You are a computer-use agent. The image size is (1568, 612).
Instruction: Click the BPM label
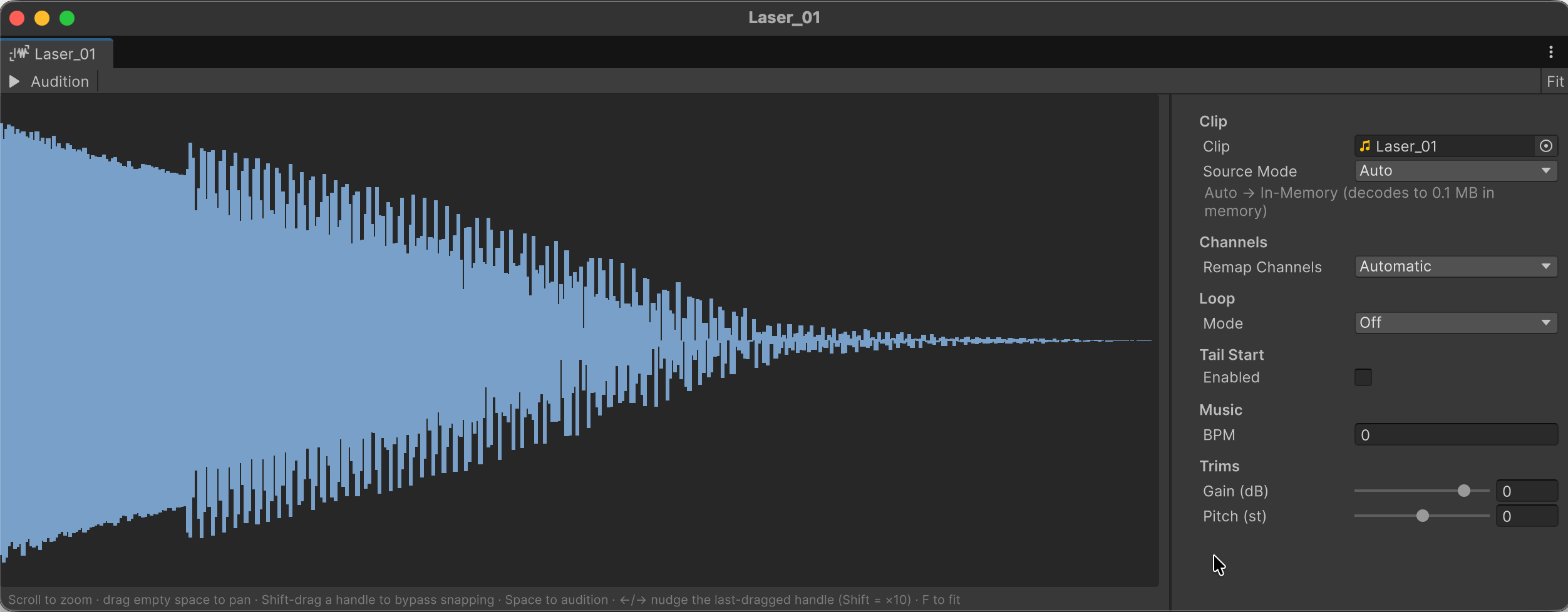[1219, 435]
